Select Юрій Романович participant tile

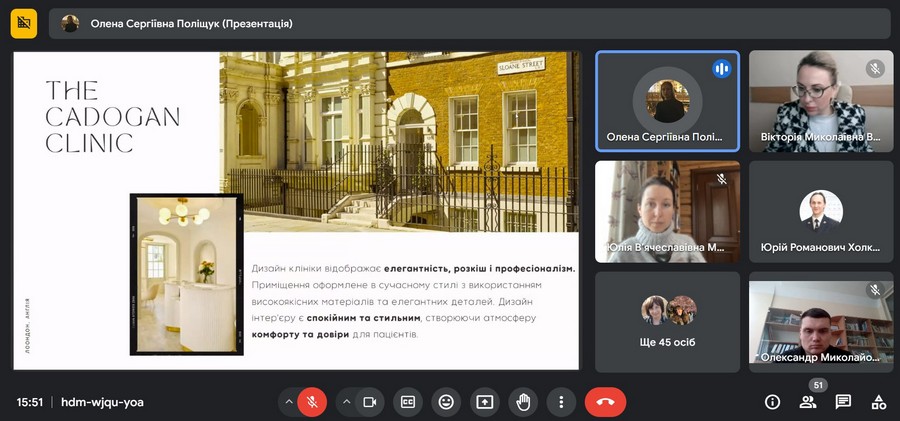coord(820,211)
